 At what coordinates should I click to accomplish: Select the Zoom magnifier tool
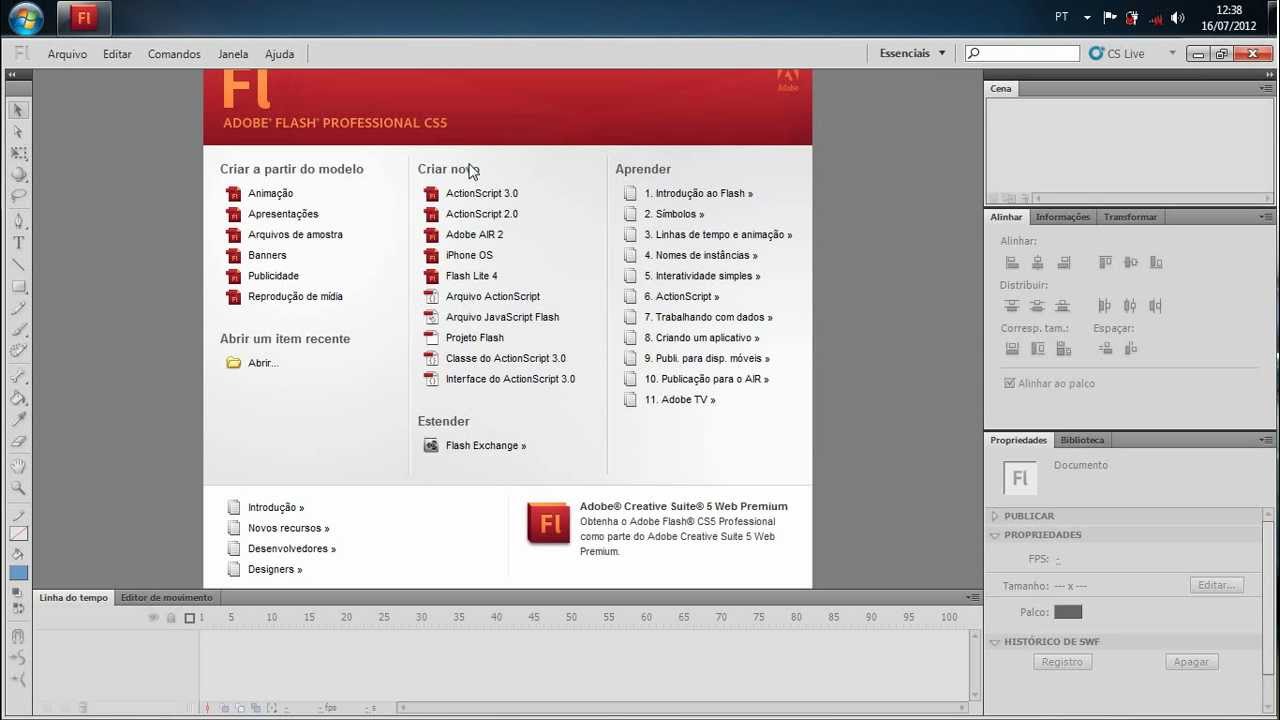coord(18,489)
